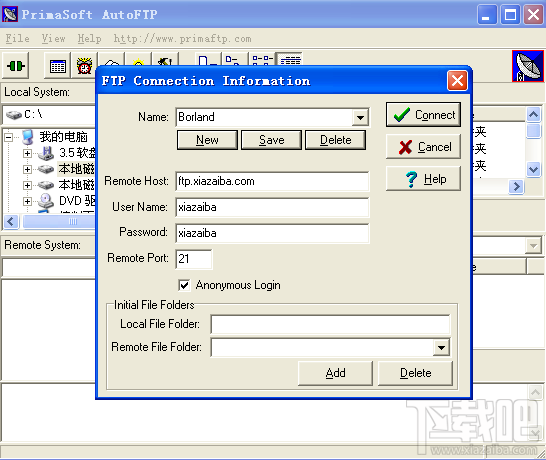Open the Help menu
The image size is (546, 460).
point(89,38)
